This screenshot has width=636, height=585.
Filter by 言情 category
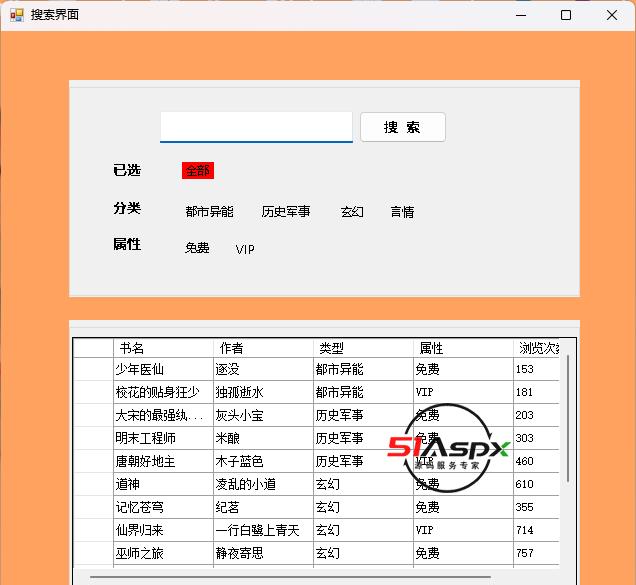(402, 212)
